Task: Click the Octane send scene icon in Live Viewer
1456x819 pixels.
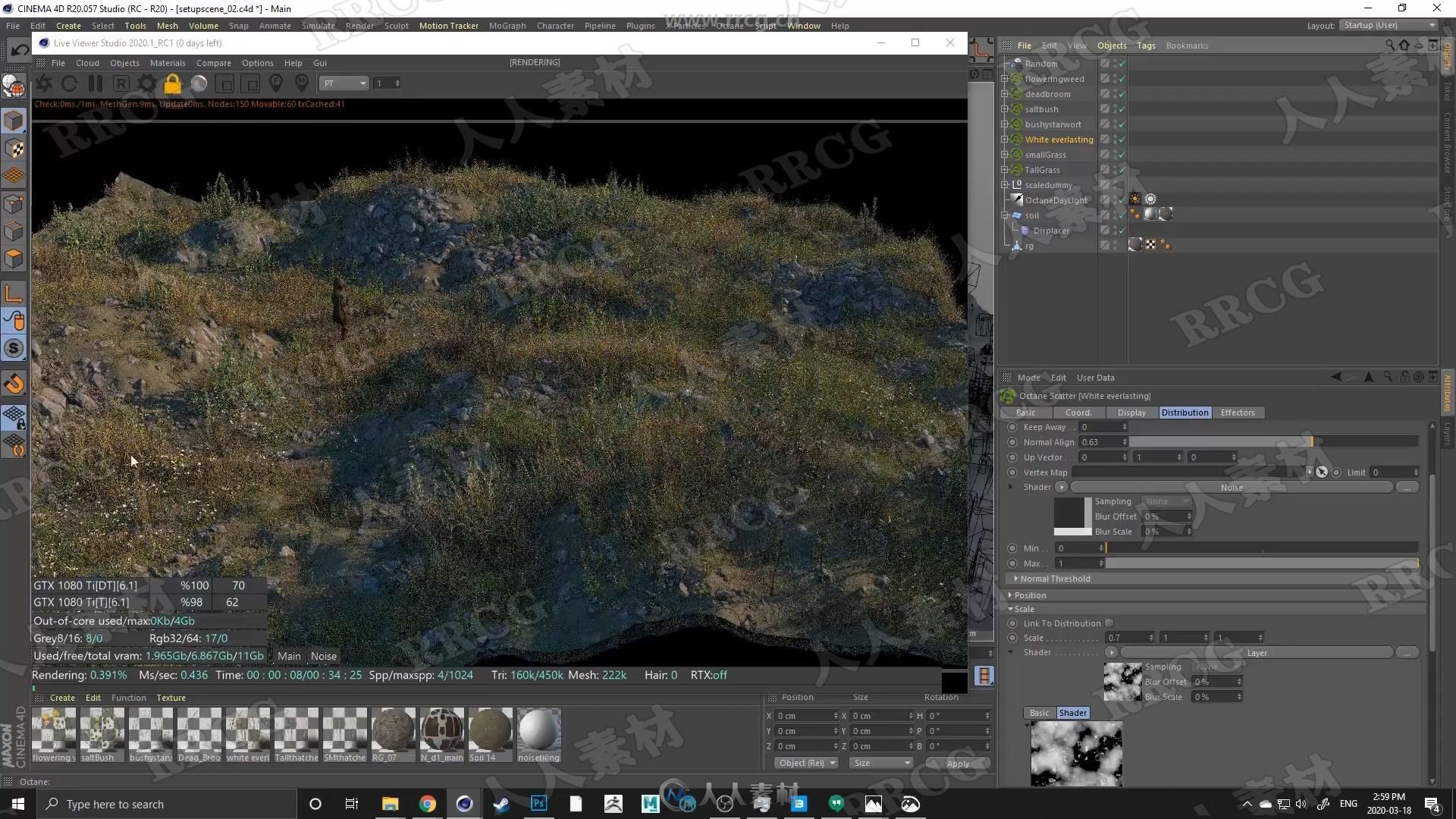Action: pos(44,83)
